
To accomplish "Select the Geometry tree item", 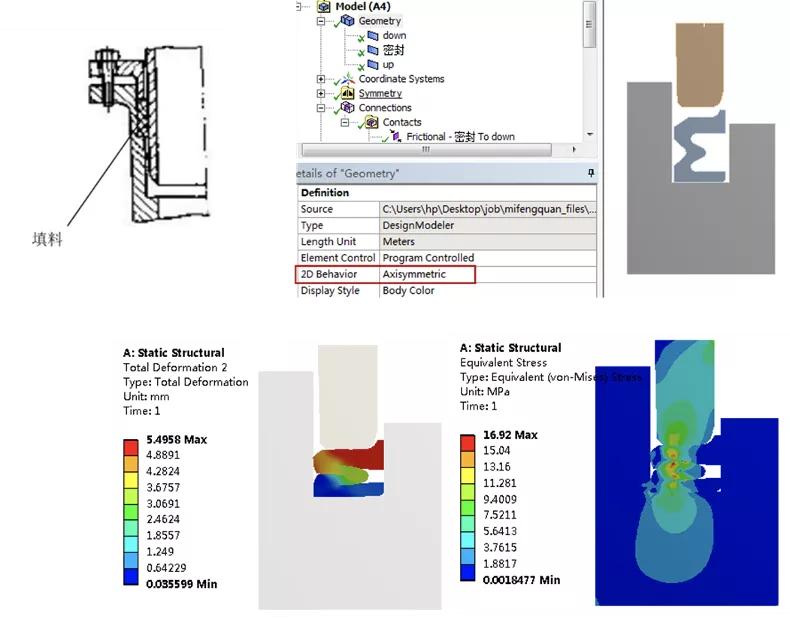I will pyautogui.click(x=379, y=21).
